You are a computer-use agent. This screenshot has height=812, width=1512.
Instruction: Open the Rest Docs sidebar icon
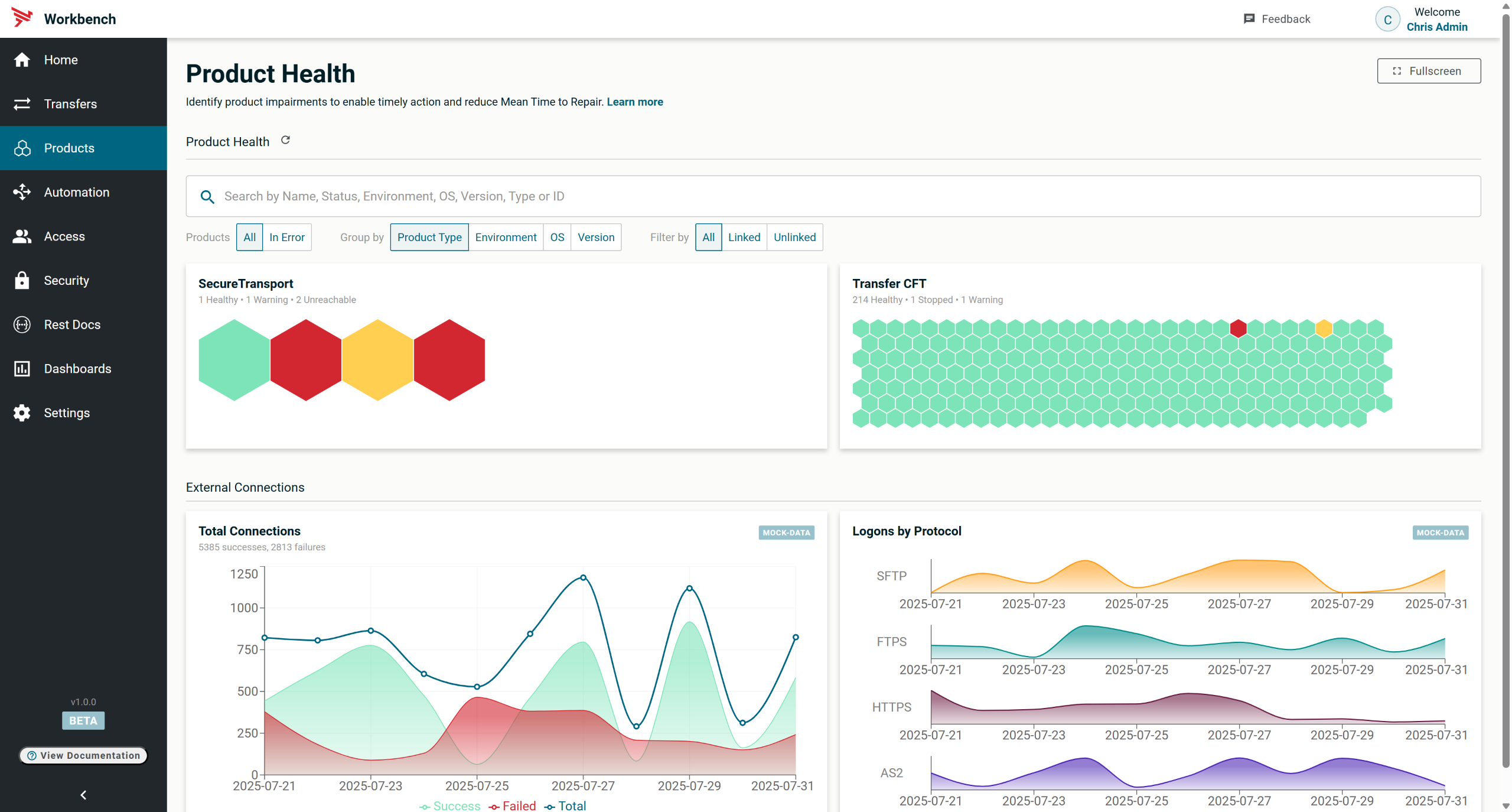[x=22, y=324]
